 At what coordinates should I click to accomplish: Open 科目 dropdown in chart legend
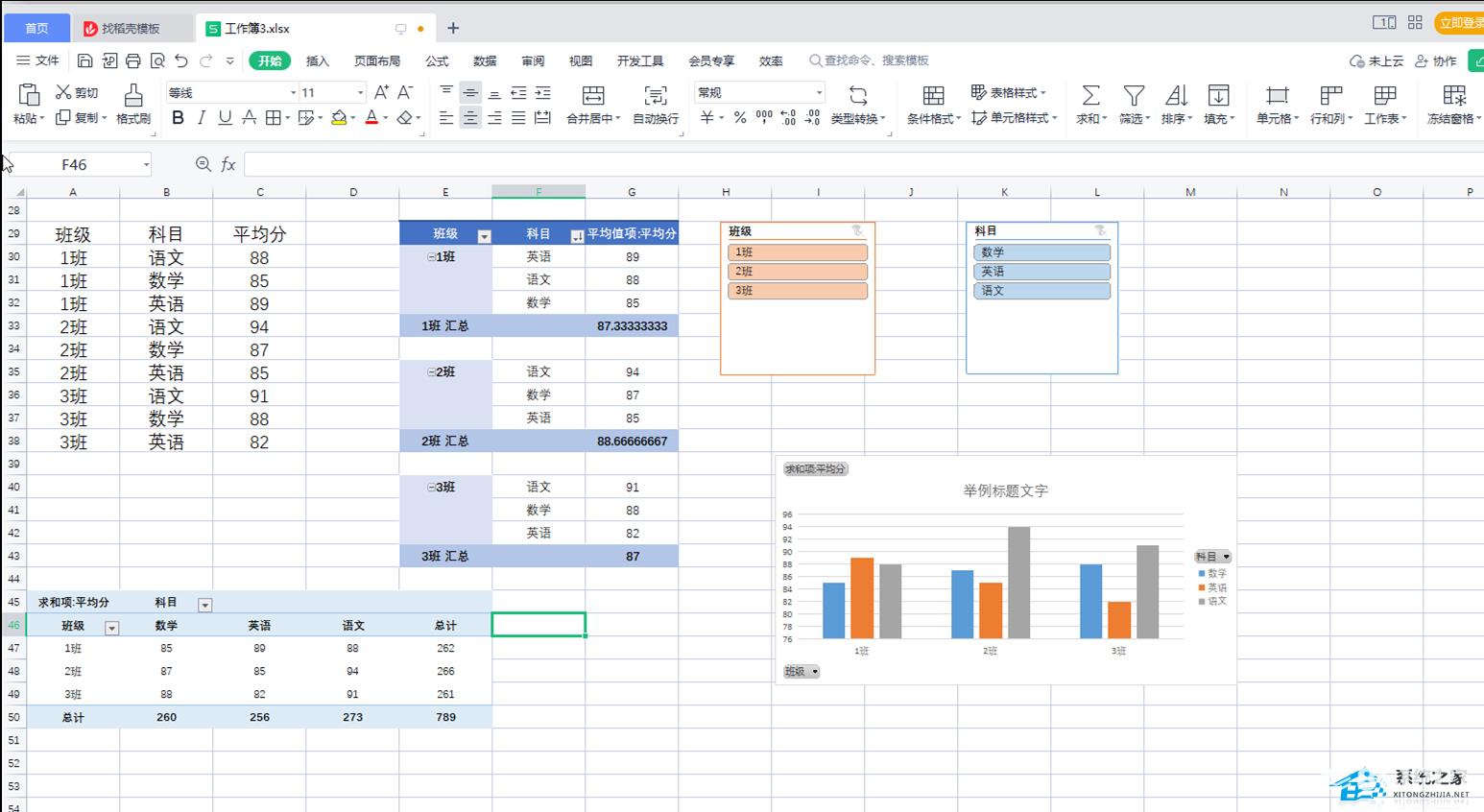[1212, 557]
